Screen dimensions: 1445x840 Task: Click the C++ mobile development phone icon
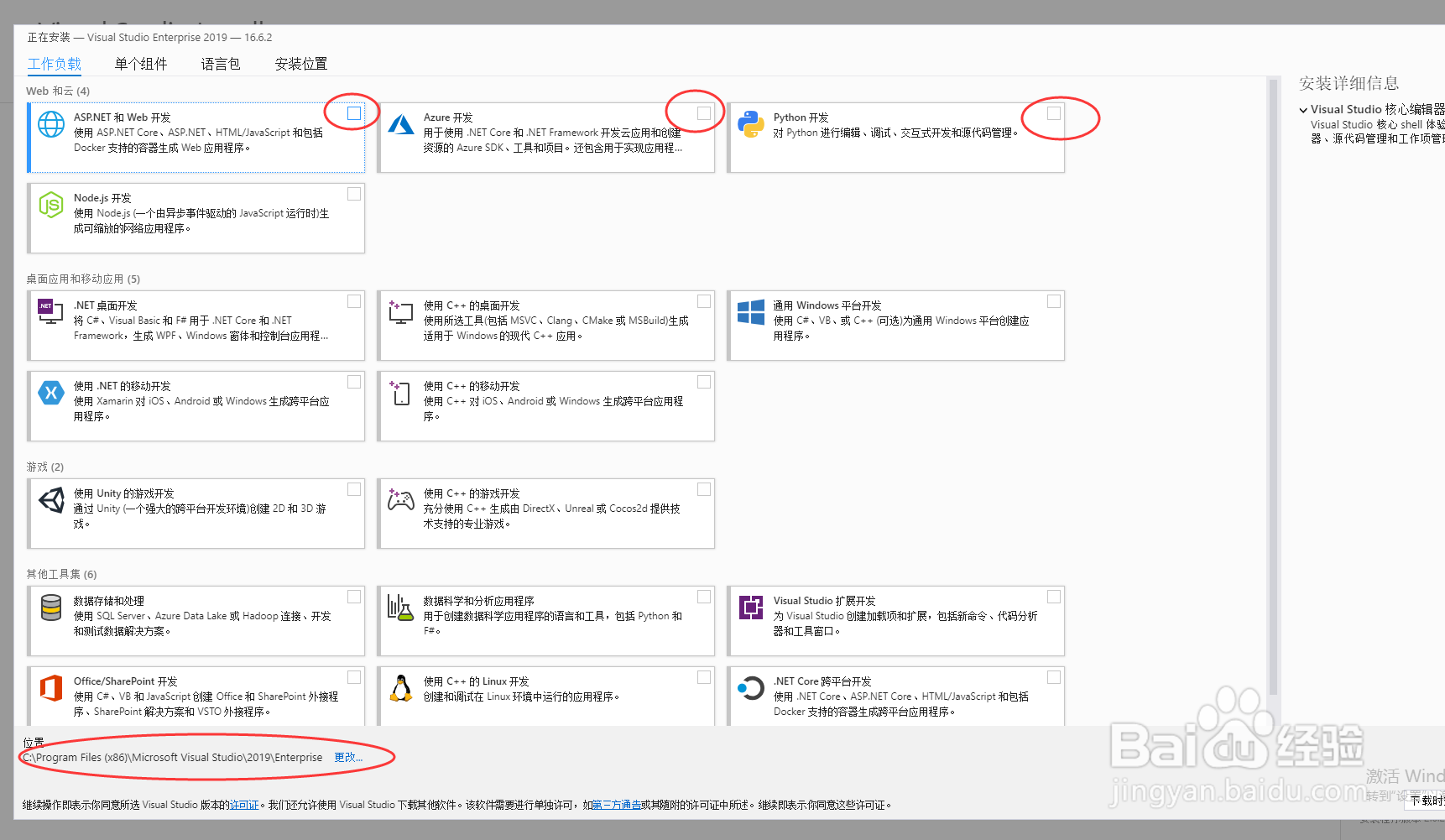tap(400, 393)
